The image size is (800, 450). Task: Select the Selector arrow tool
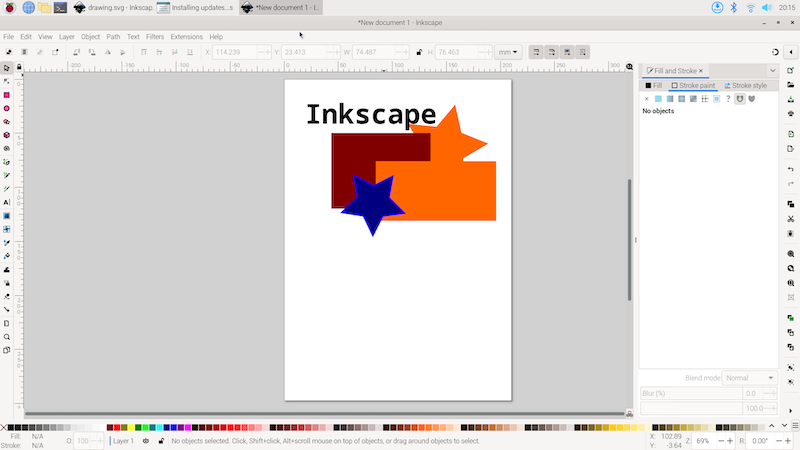click(x=7, y=68)
